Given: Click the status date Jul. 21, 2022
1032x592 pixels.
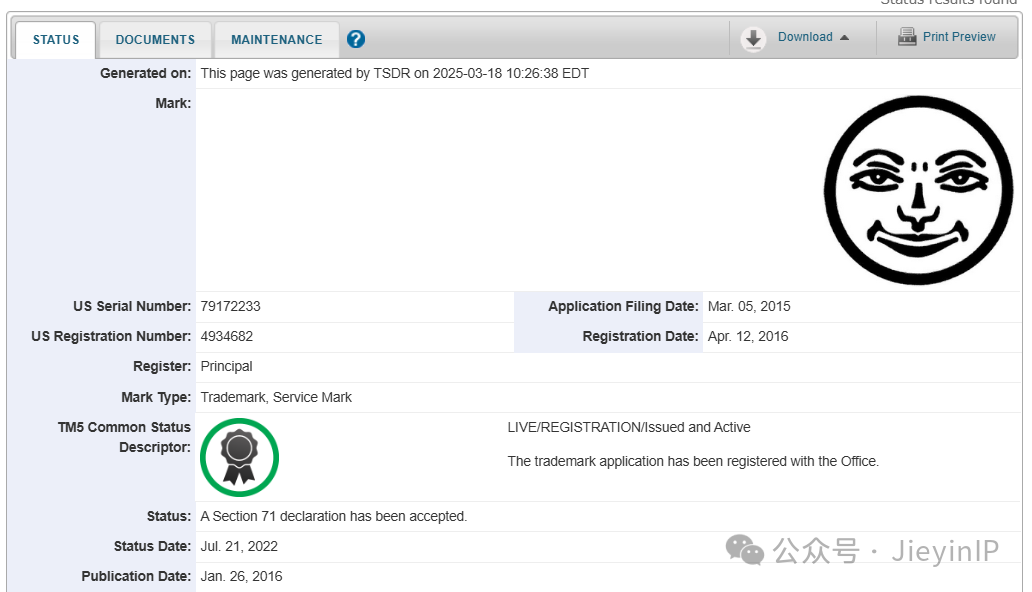Looking at the screenshot, I should pyautogui.click(x=239, y=547).
